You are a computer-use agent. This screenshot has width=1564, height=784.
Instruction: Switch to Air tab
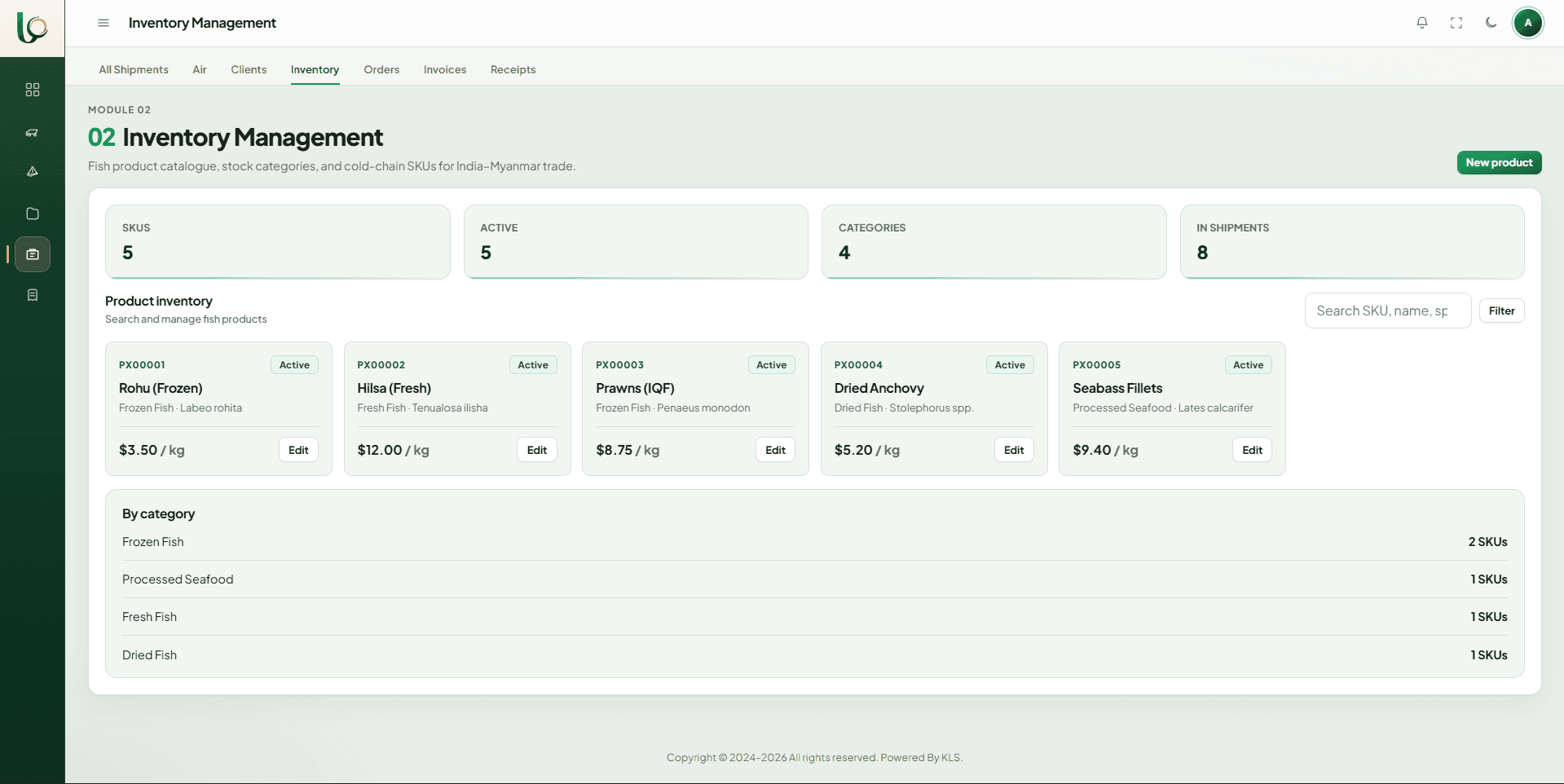pos(200,69)
